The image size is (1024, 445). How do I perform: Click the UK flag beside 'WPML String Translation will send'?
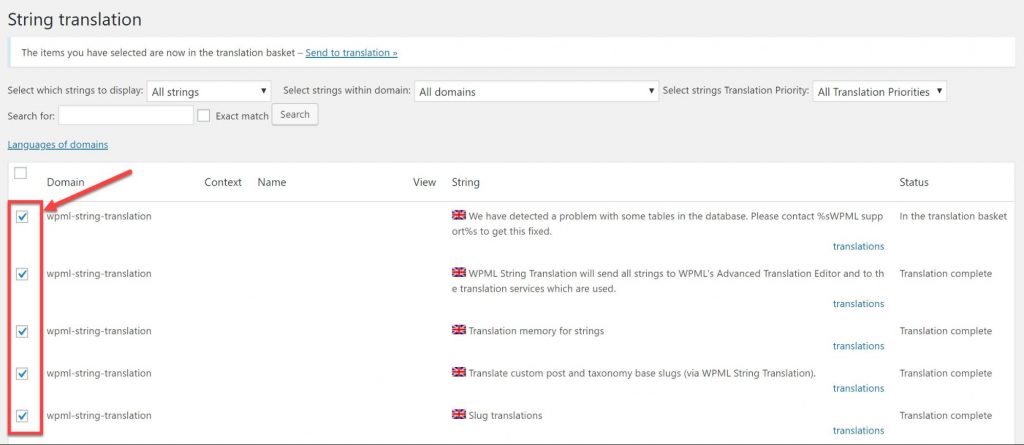point(458,272)
